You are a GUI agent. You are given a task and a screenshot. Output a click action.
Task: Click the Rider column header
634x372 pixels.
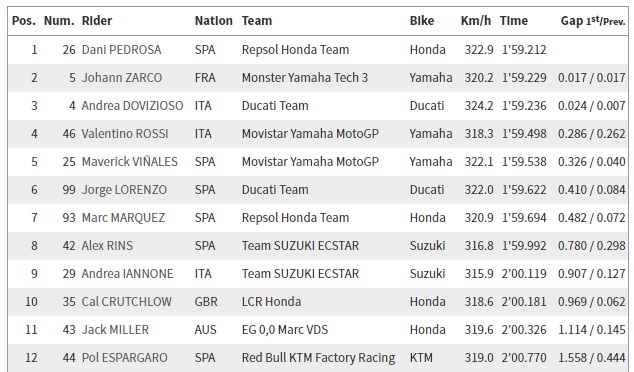(x=97, y=21)
